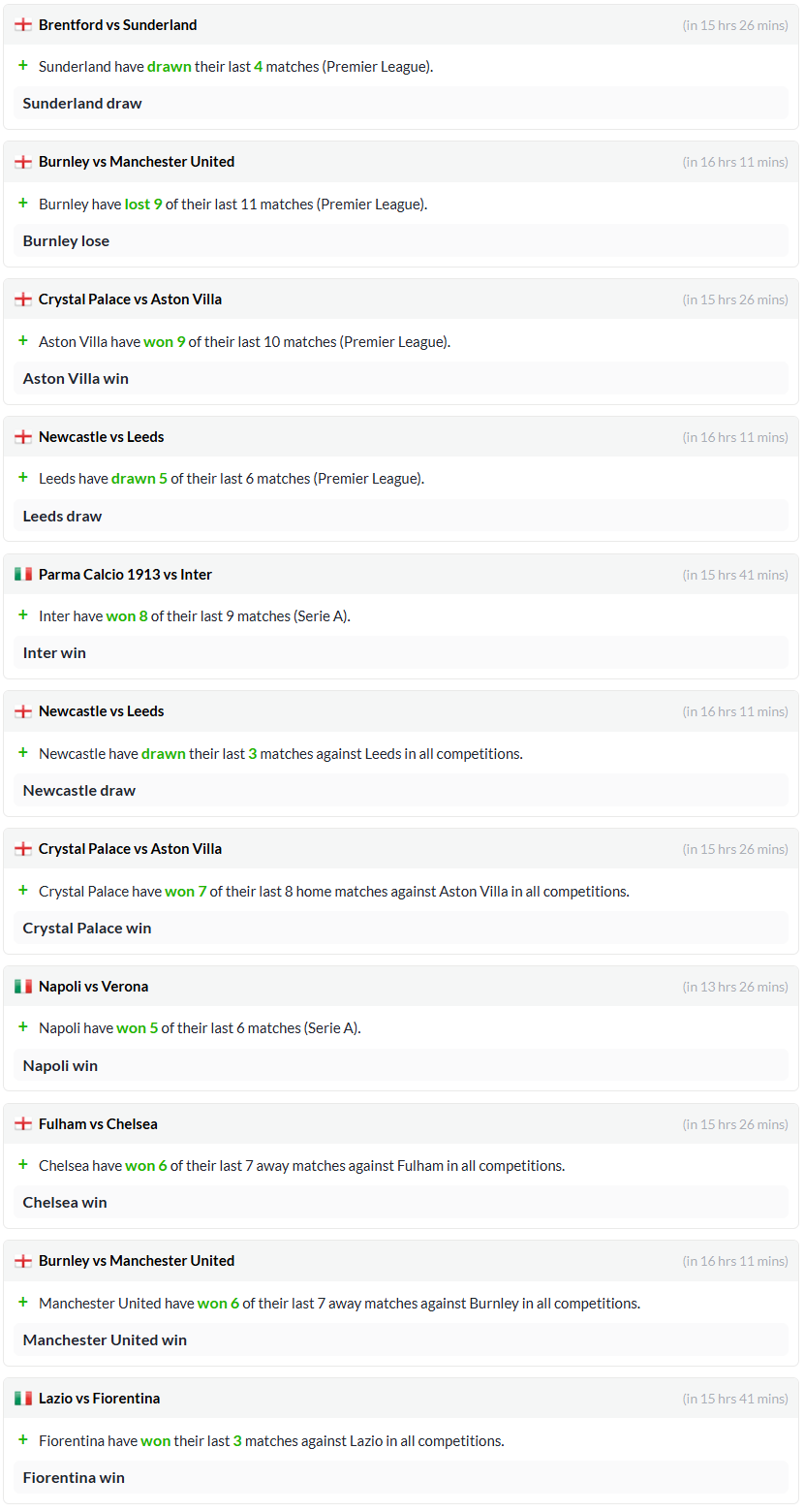The width and height of the screenshot is (805, 1512).
Task: Expand the plus icon for Inter won 8 stat
Action: click(x=23, y=615)
